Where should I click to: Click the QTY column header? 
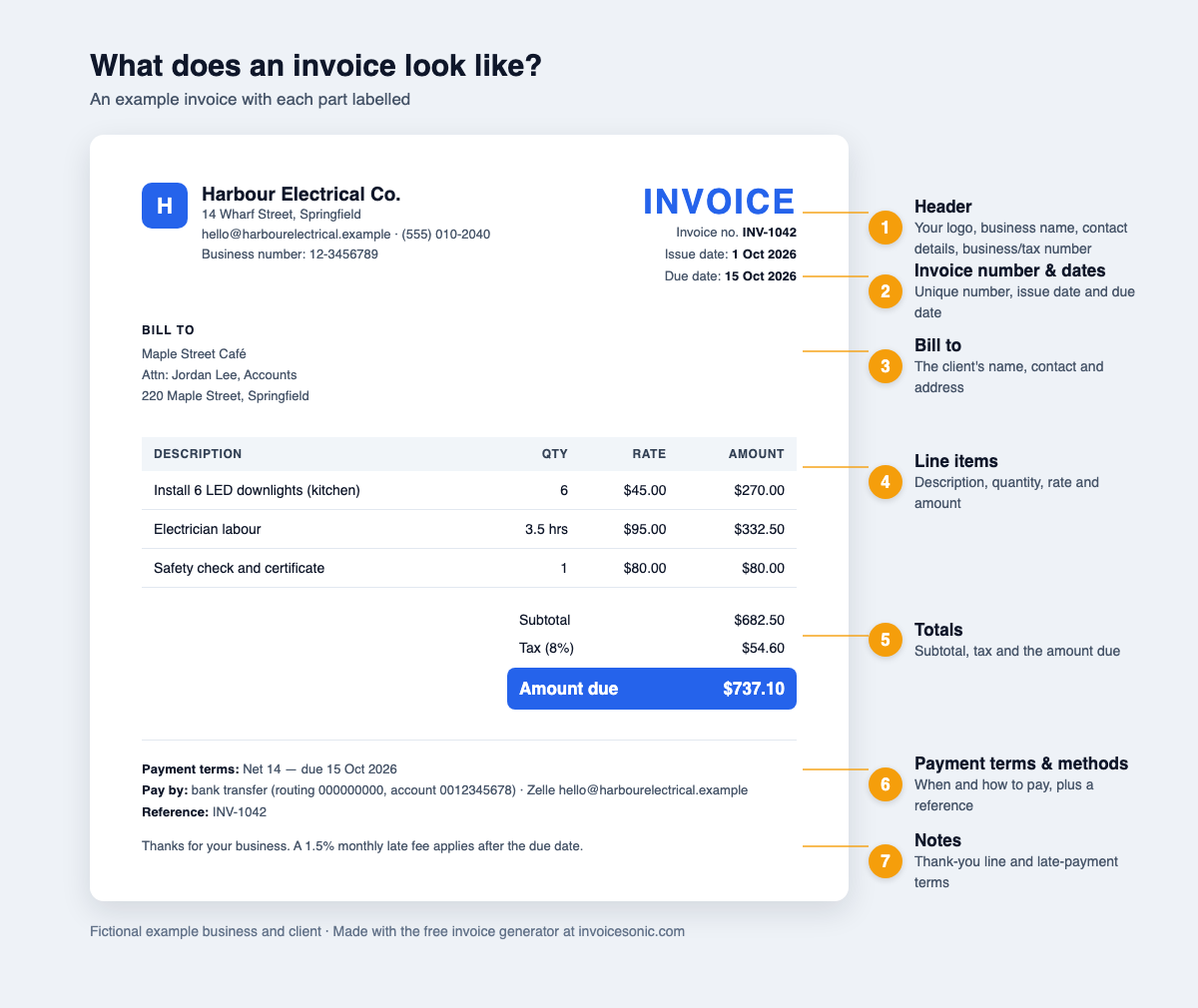[x=555, y=454]
